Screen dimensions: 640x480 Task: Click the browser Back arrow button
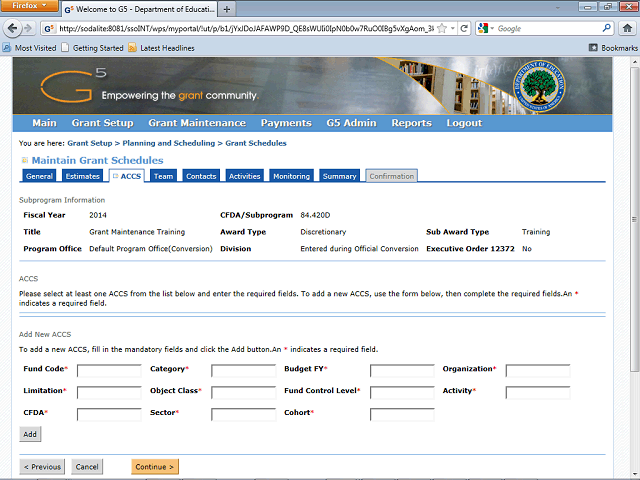pyautogui.click(x=12, y=28)
